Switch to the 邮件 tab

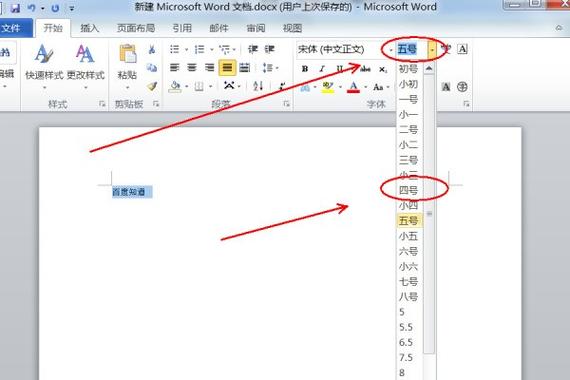click(x=219, y=28)
